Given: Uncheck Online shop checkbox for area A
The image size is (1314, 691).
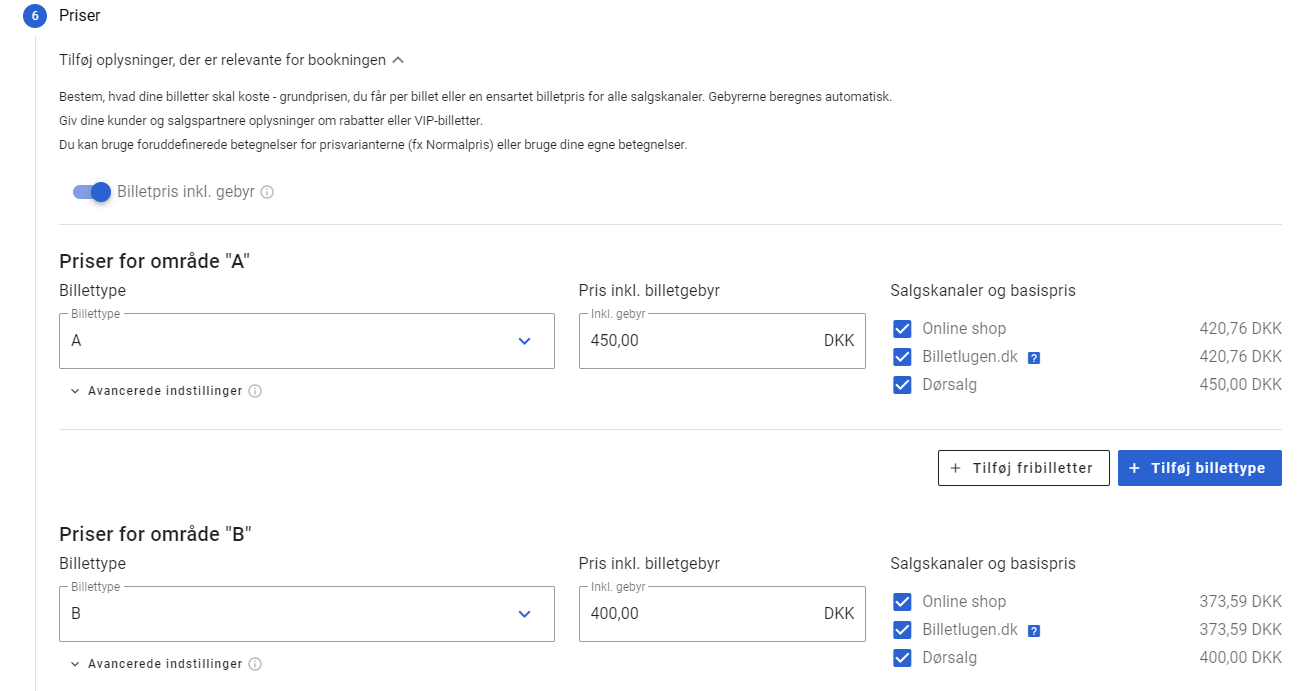Looking at the screenshot, I should [902, 329].
